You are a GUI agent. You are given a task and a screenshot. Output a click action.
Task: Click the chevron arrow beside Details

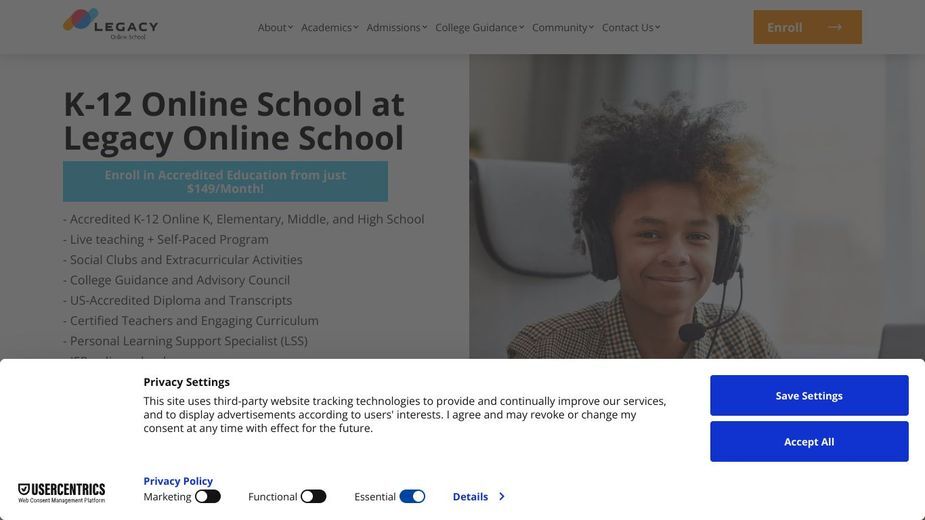tap(501, 496)
